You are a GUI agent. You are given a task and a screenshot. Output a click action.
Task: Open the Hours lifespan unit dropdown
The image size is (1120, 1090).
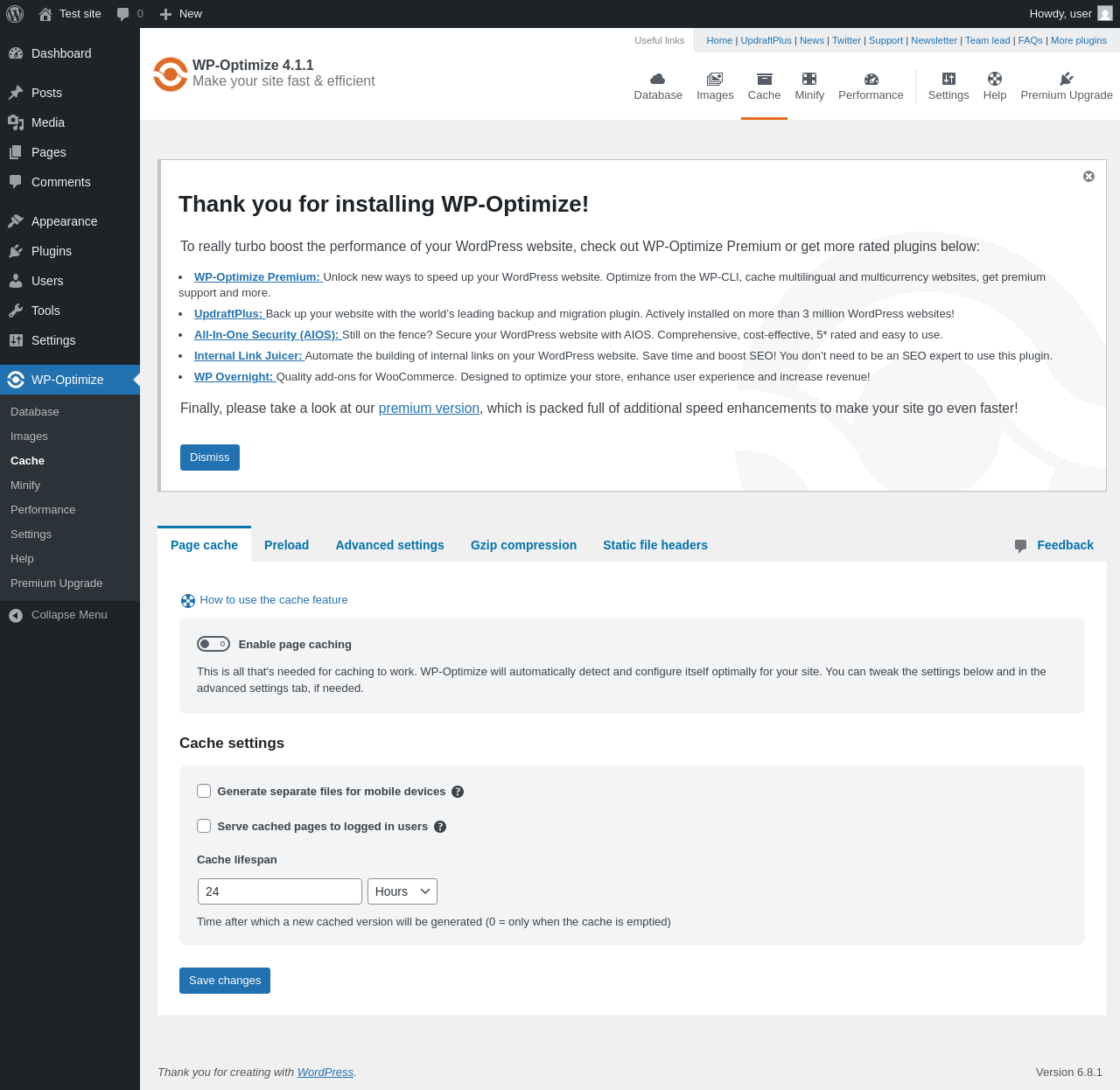(x=402, y=891)
